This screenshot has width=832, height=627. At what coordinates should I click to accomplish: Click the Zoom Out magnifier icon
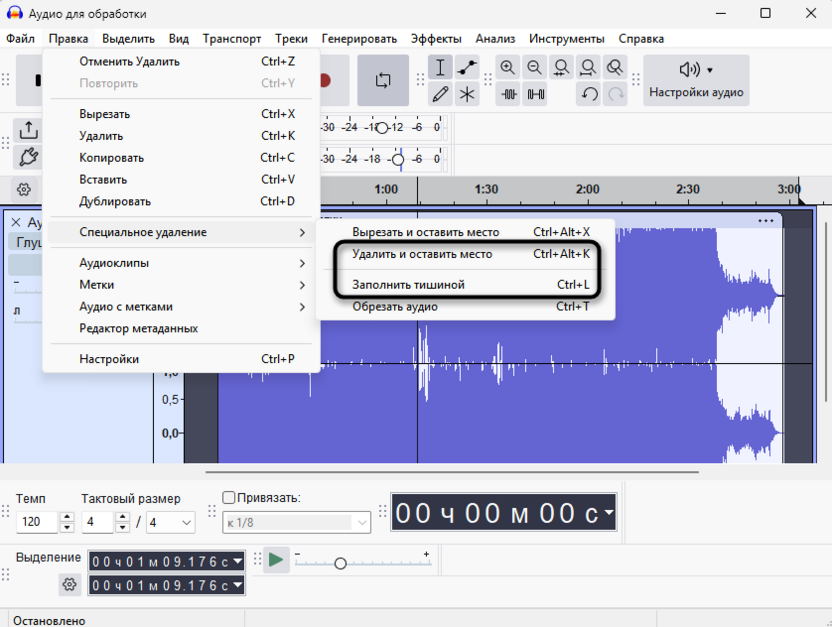click(x=535, y=67)
